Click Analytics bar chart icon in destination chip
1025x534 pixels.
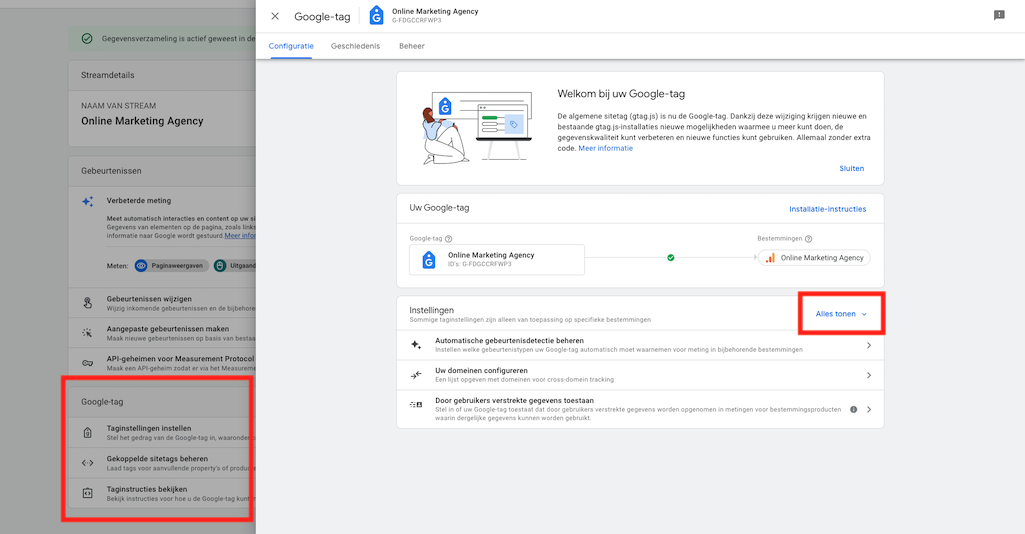(x=770, y=258)
